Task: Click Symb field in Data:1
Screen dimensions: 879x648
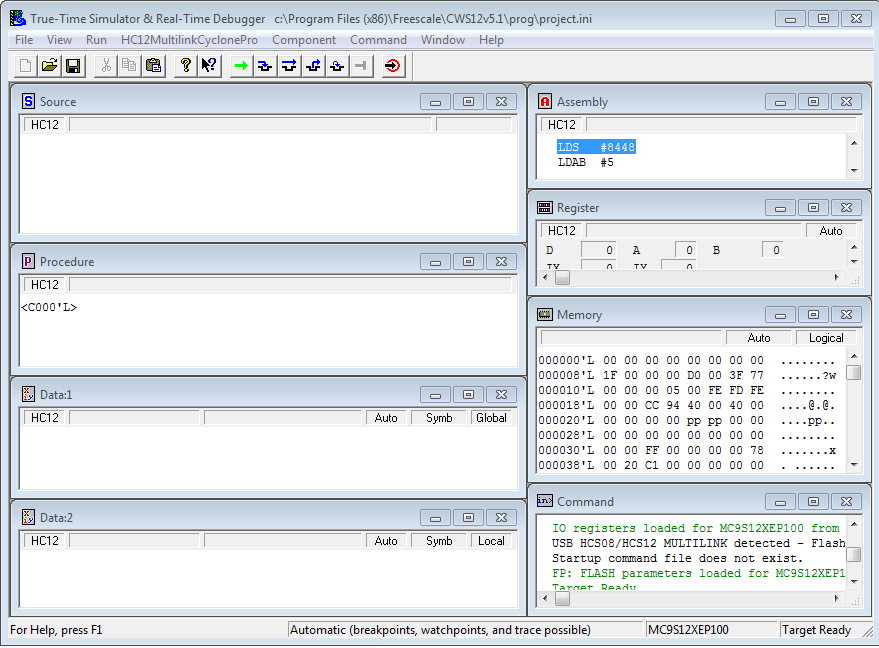Action: point(439,418)
